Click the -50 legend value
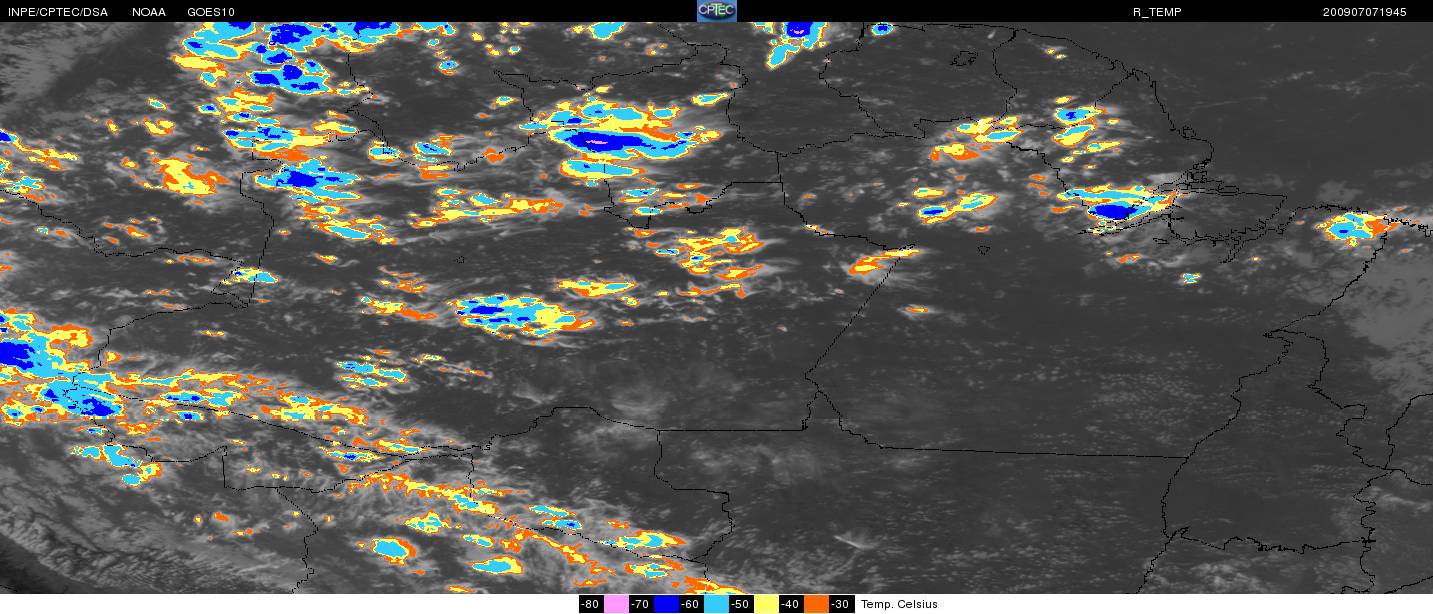The width and height of the screenshot is (1433, 614). click(x=740, y=604)
